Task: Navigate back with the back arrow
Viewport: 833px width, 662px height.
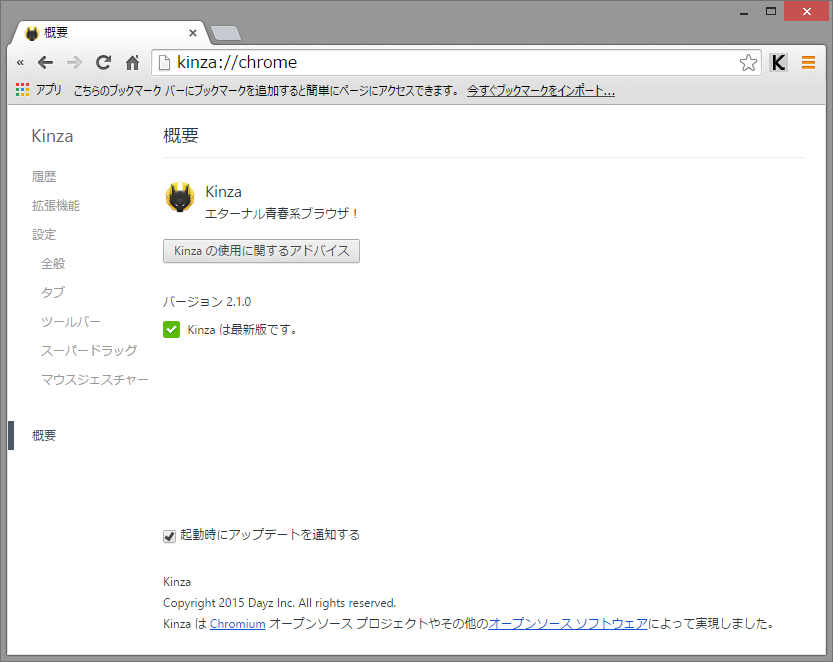Action: tap(45, 61)
